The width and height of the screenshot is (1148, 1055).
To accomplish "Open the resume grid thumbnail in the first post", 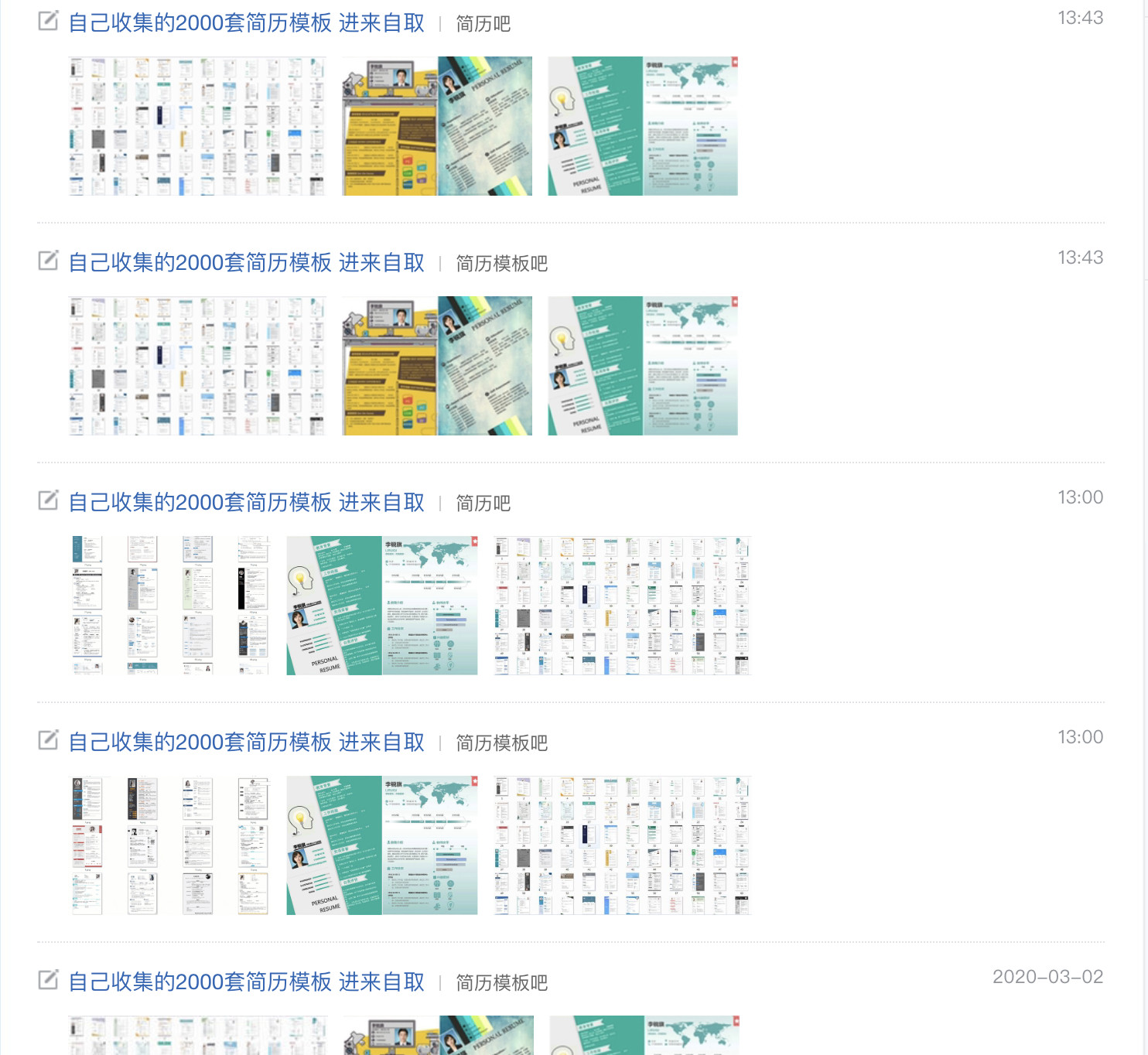I will pos(197,126).
